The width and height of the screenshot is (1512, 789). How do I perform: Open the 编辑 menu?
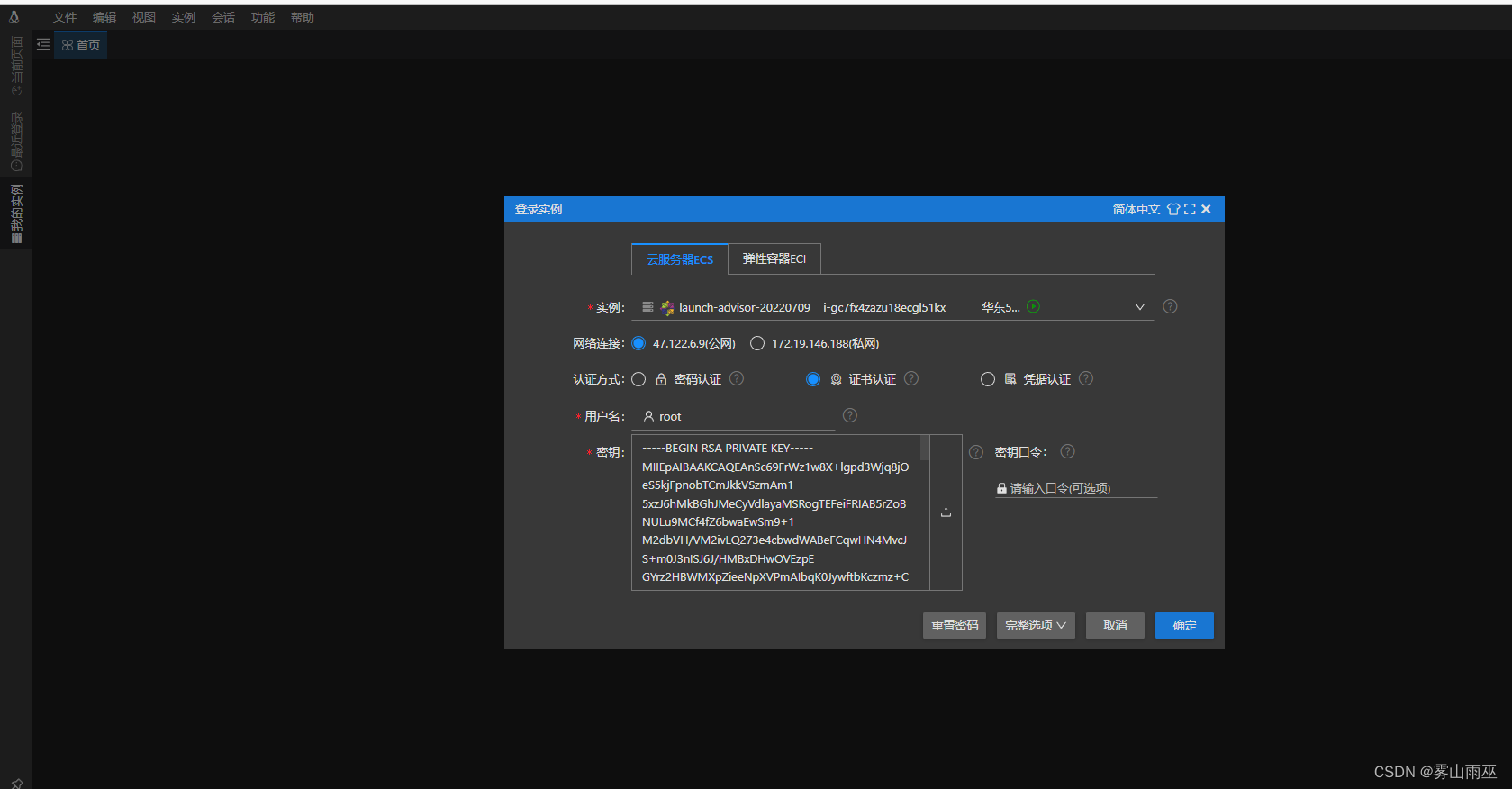104,17
